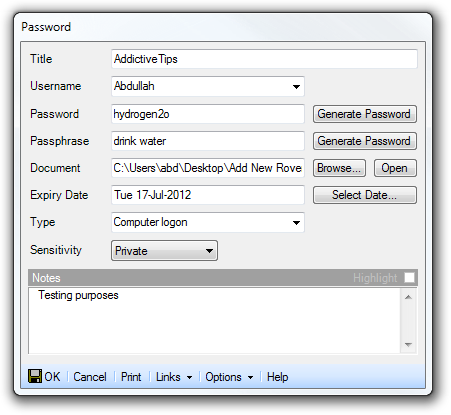Click the Notes scrollbar up arrow

[408, 297]
